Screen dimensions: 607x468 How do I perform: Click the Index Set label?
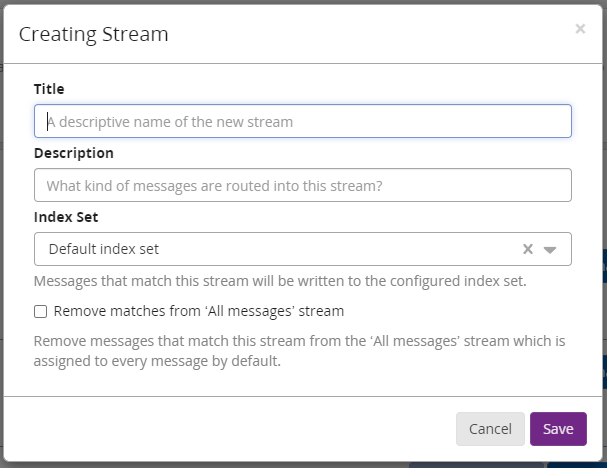[66, 217]
